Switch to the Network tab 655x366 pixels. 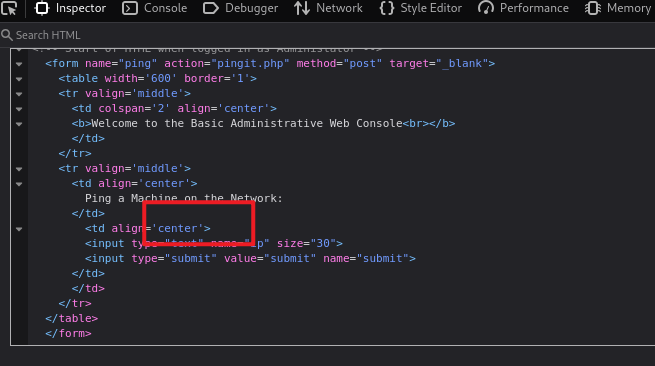pyautogui.click(x=328, y=8)
